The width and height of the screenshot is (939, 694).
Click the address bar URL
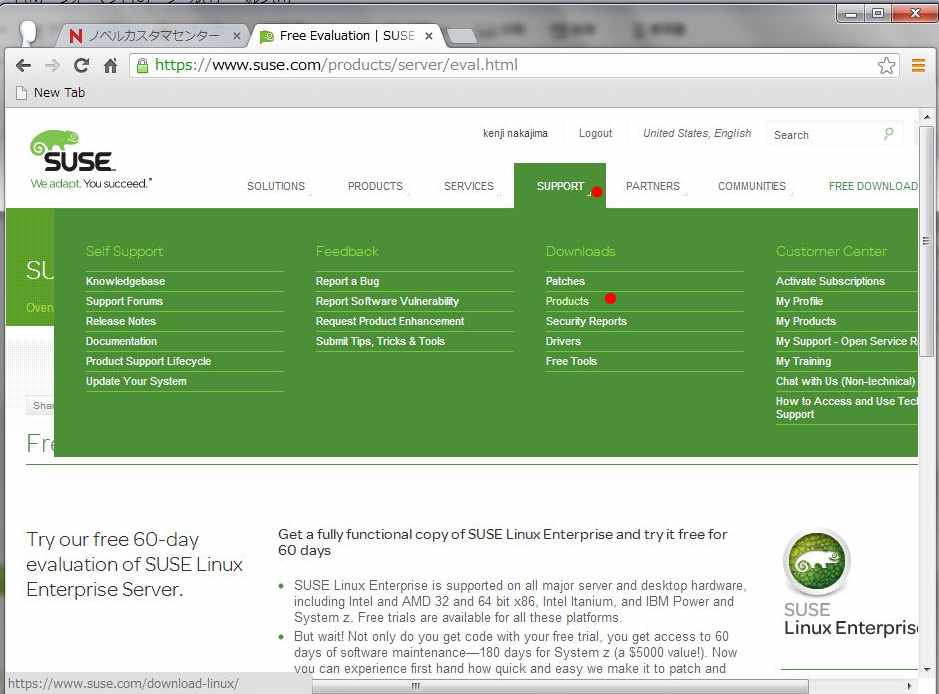tap(335, 65)
